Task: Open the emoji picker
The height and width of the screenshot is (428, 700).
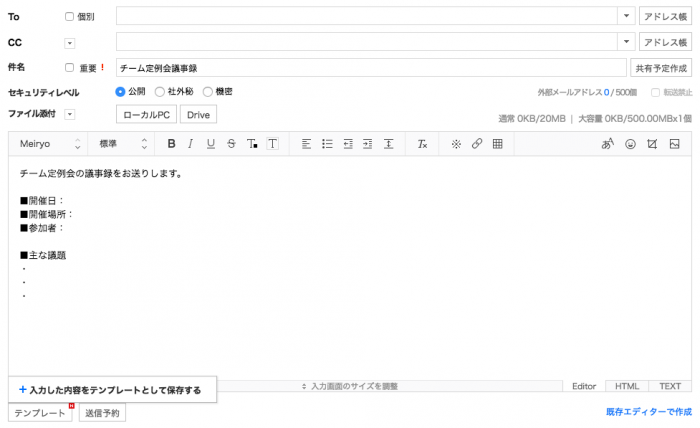Action: tap(630, 144)
